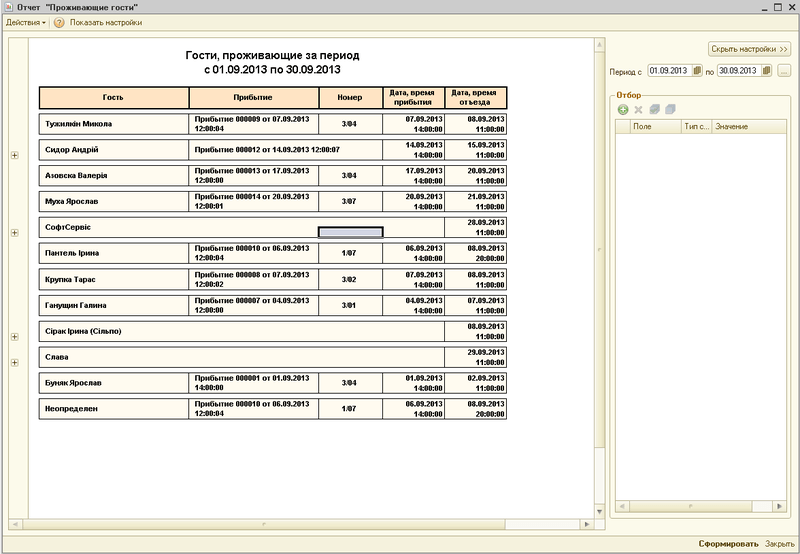This screenshot has height=554, width=800.
Task: Click the Закрыть button
Action: pyautogui.click(x=780, y=544)
